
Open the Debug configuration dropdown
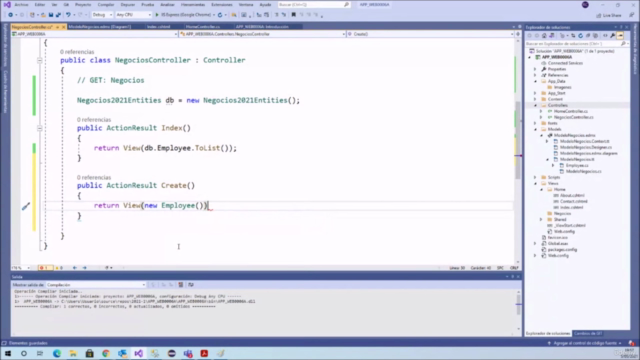click(x=102, y=15)
